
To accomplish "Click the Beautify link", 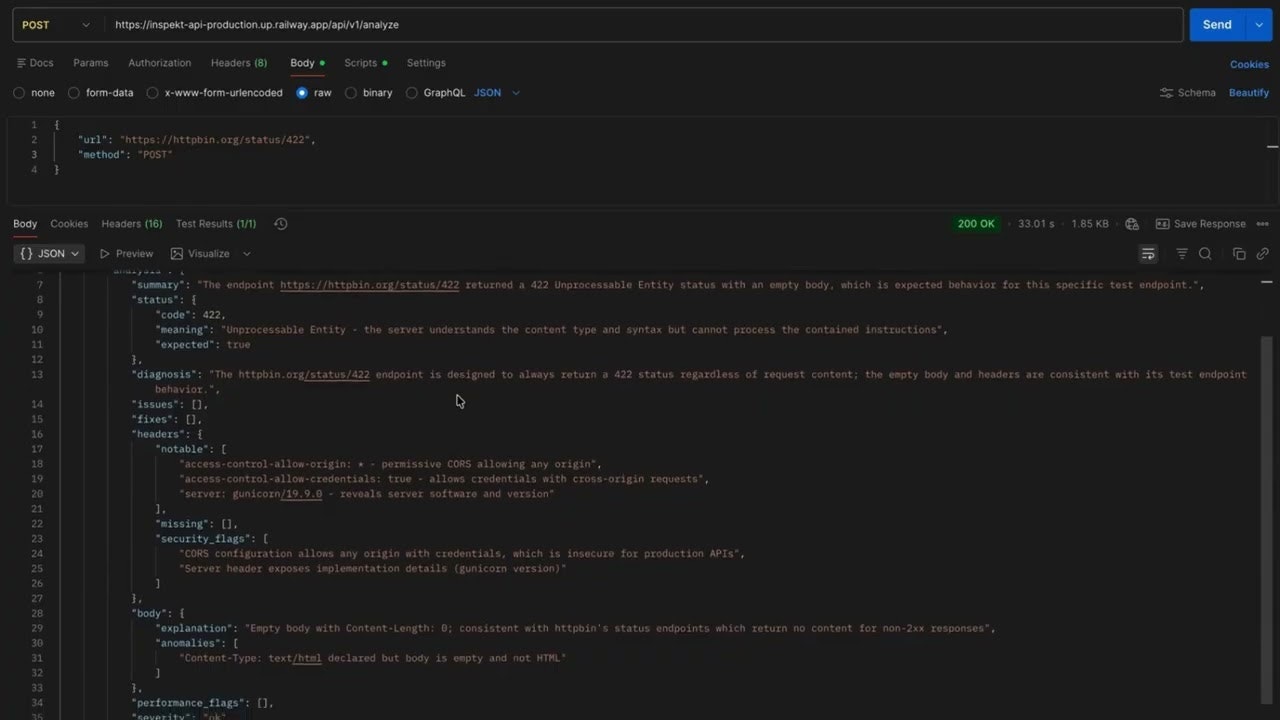I will tap(1249, 93).
